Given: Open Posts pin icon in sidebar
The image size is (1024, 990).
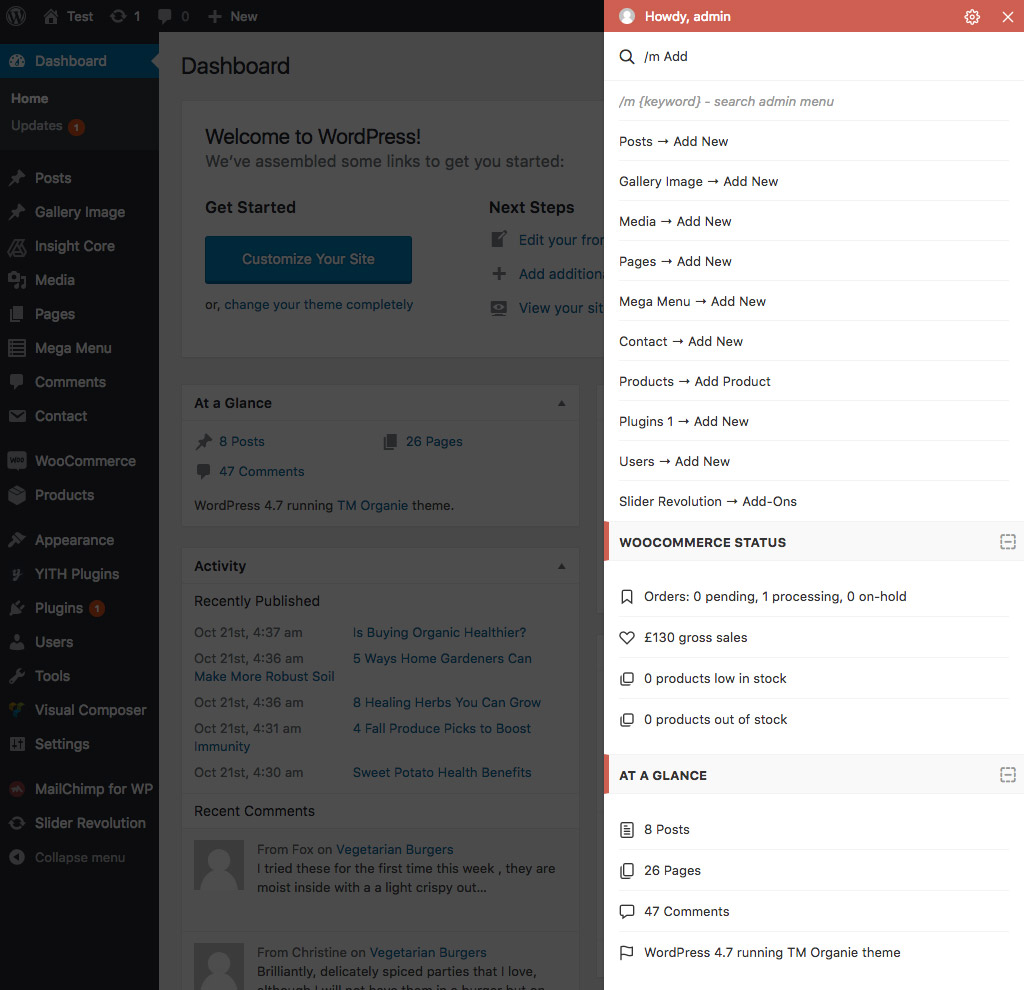Looking at the screenshot, I should tap(17, 178).
